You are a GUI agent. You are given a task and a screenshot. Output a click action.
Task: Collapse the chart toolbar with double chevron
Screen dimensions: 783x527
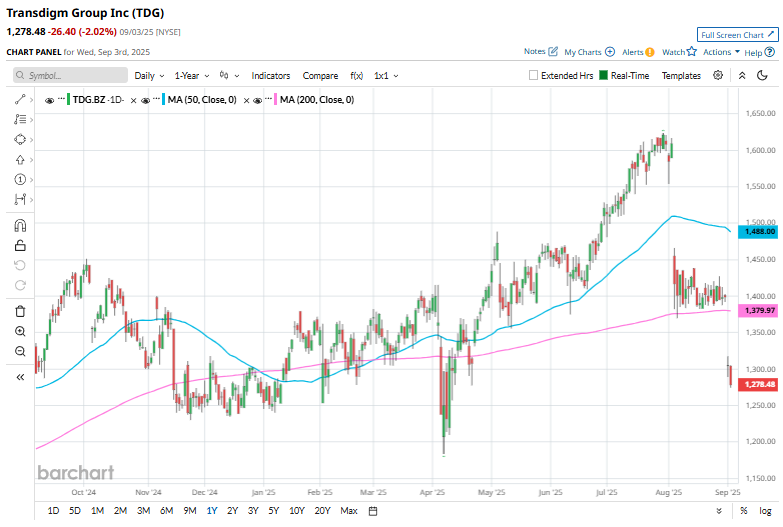coord(742,75)
